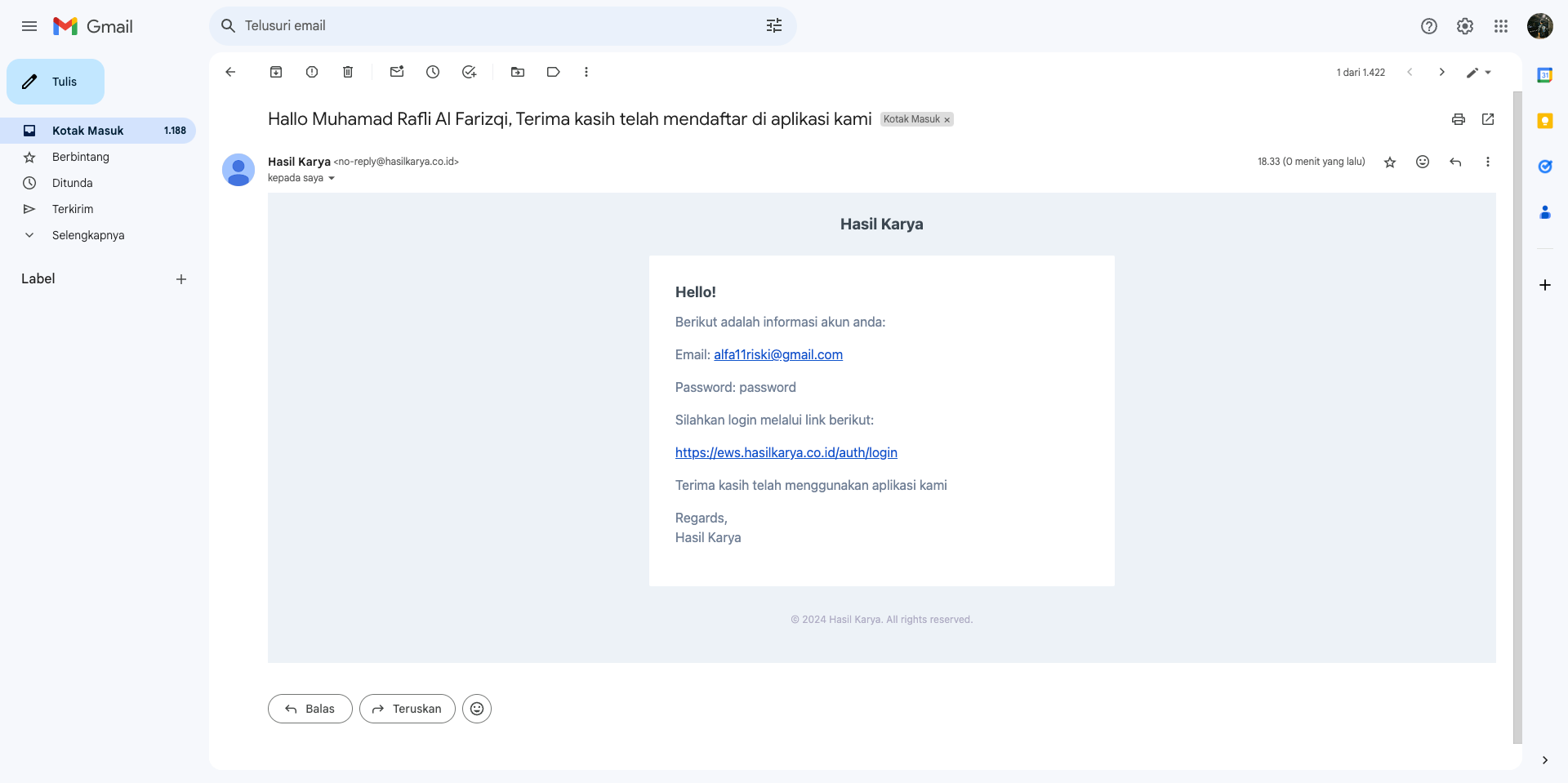Click the Balas reply button

(310, 709)
